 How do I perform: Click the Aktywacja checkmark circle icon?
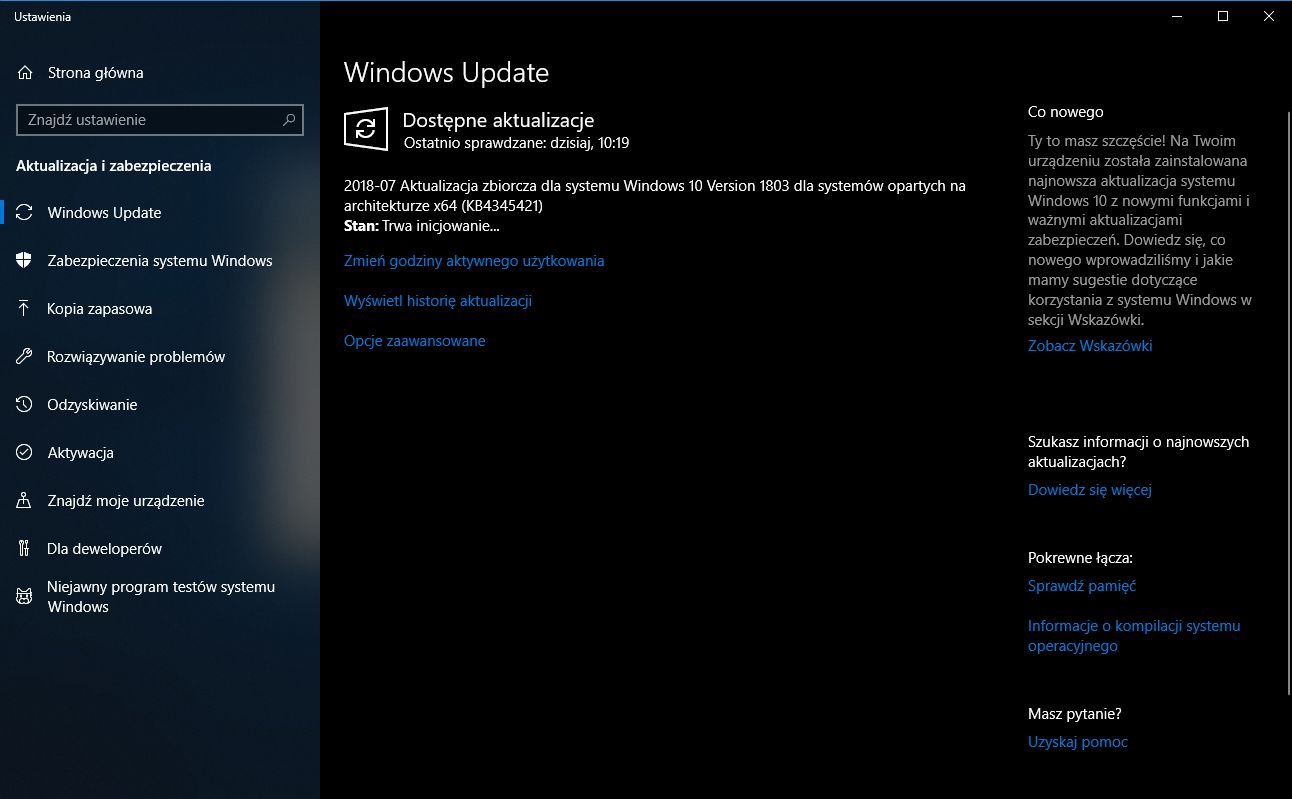(25, 452)
